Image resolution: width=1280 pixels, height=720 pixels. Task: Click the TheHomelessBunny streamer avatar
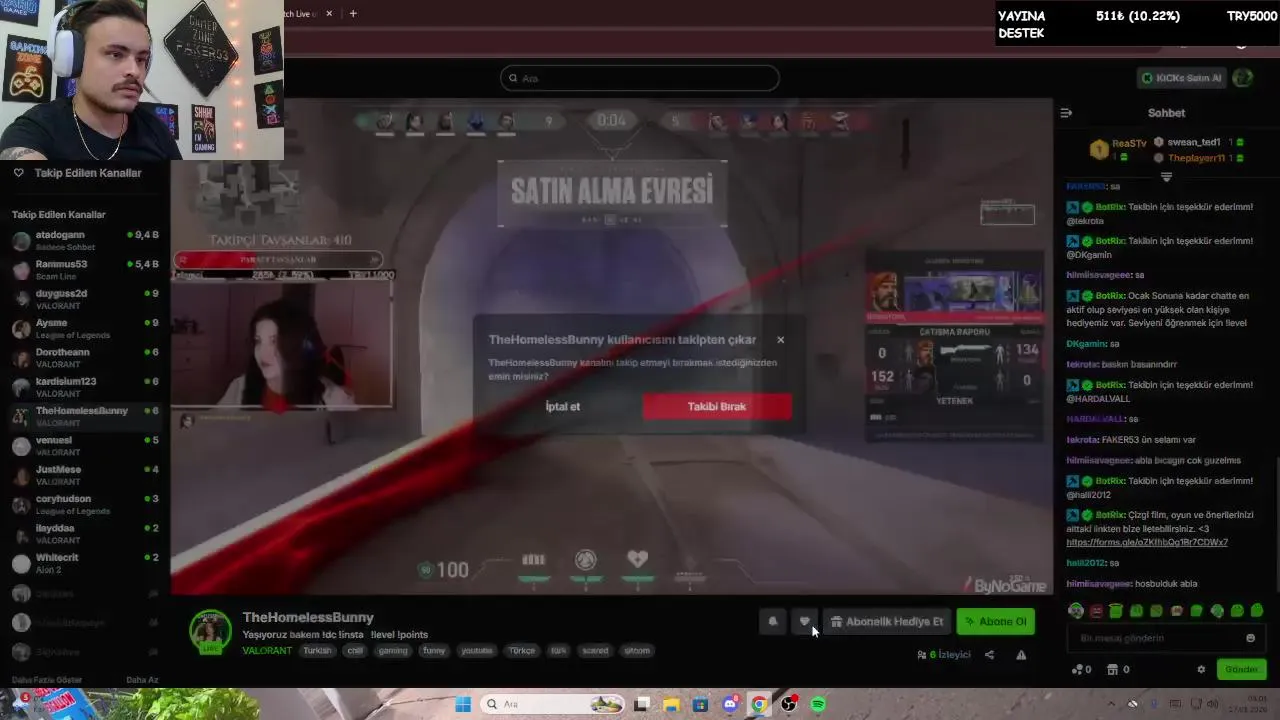point(210,631)
